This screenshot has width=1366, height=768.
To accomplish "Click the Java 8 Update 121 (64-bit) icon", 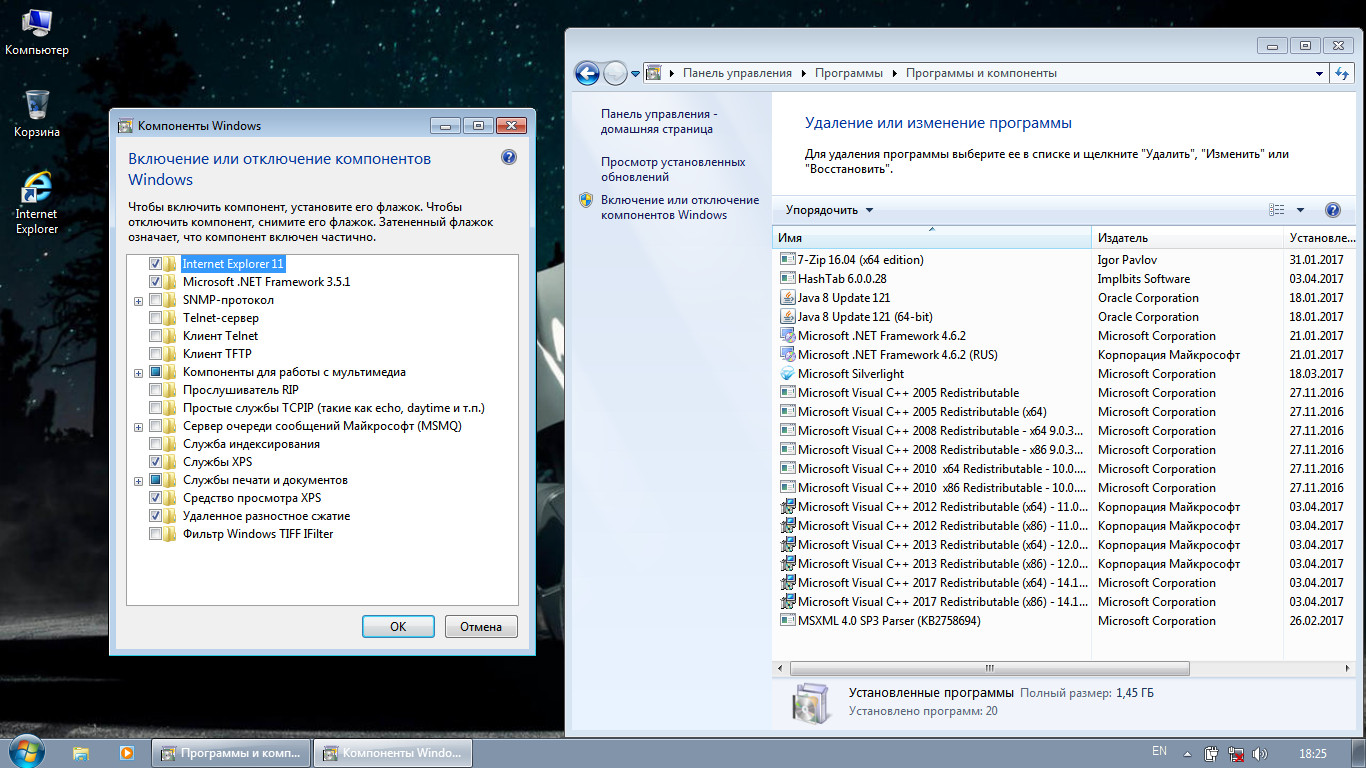I will pos(787,317).
